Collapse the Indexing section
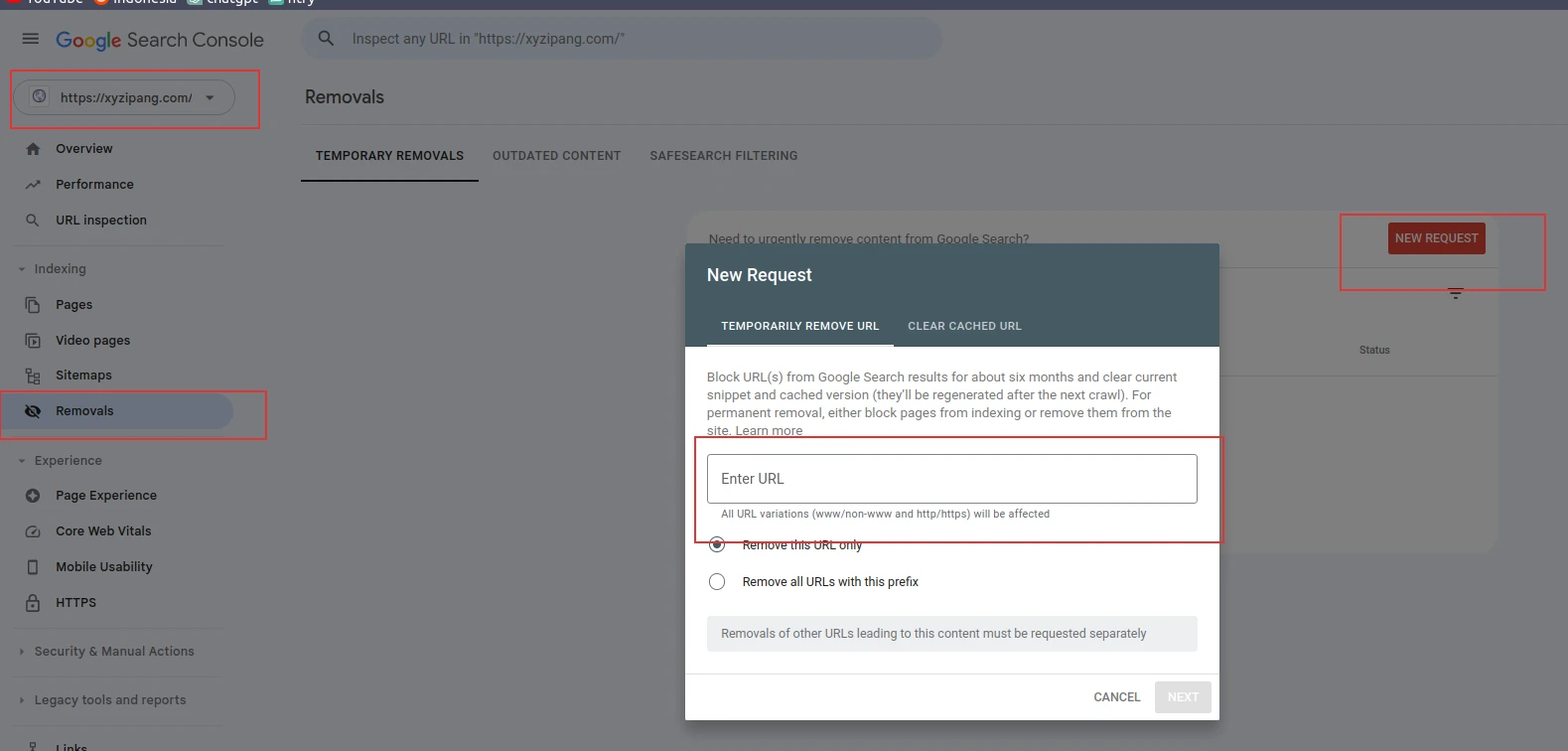 22,269
